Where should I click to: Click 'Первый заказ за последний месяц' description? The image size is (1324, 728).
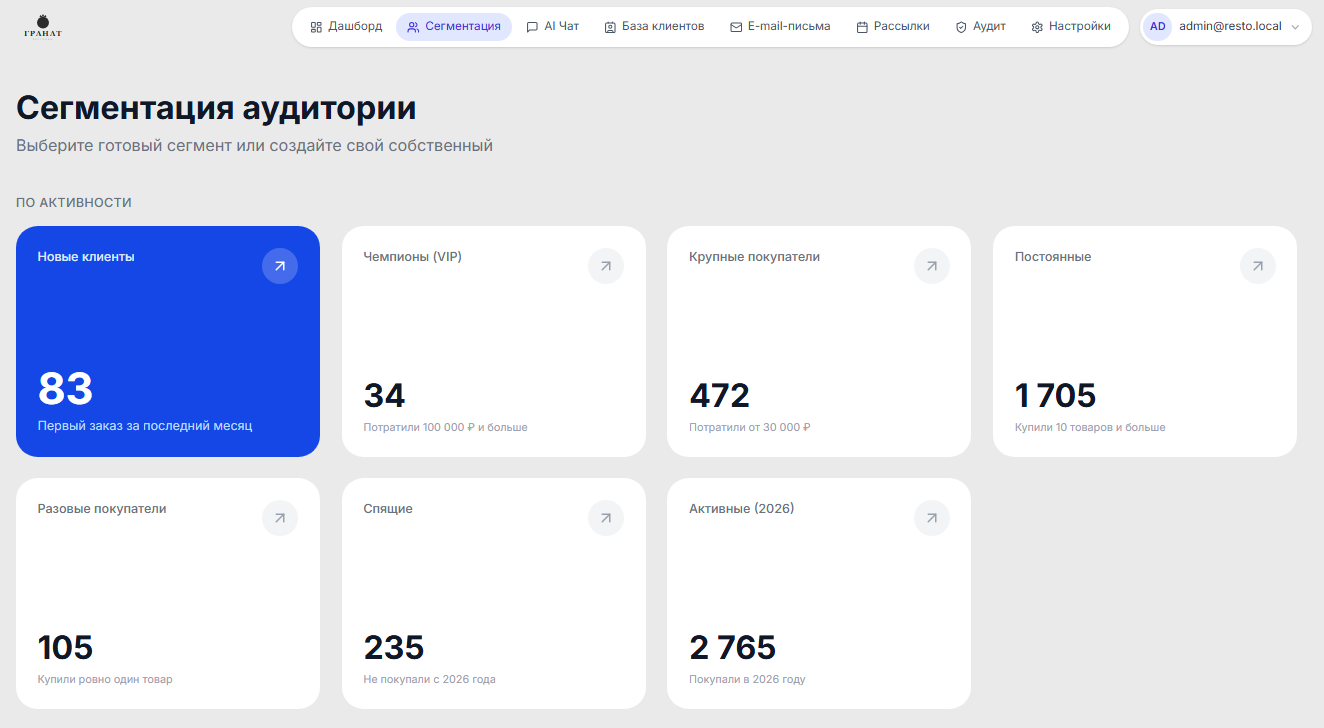tap(145, 426)
